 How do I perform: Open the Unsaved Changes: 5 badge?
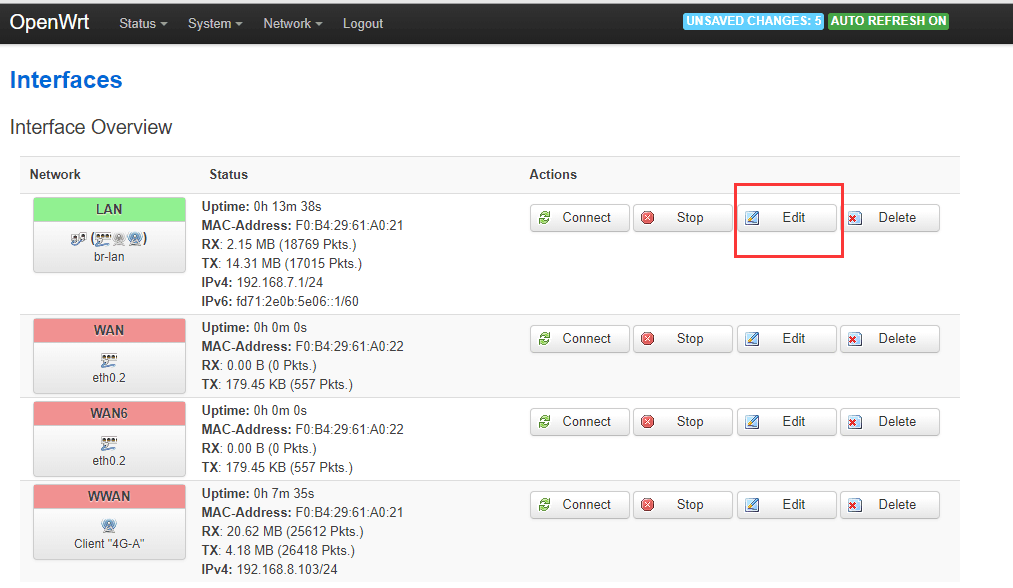(753, 21)
